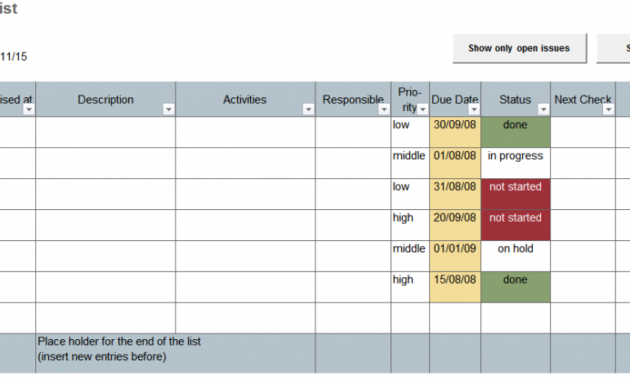
Task: Select due date cell 01/08/08
Action: coord(455,163)
